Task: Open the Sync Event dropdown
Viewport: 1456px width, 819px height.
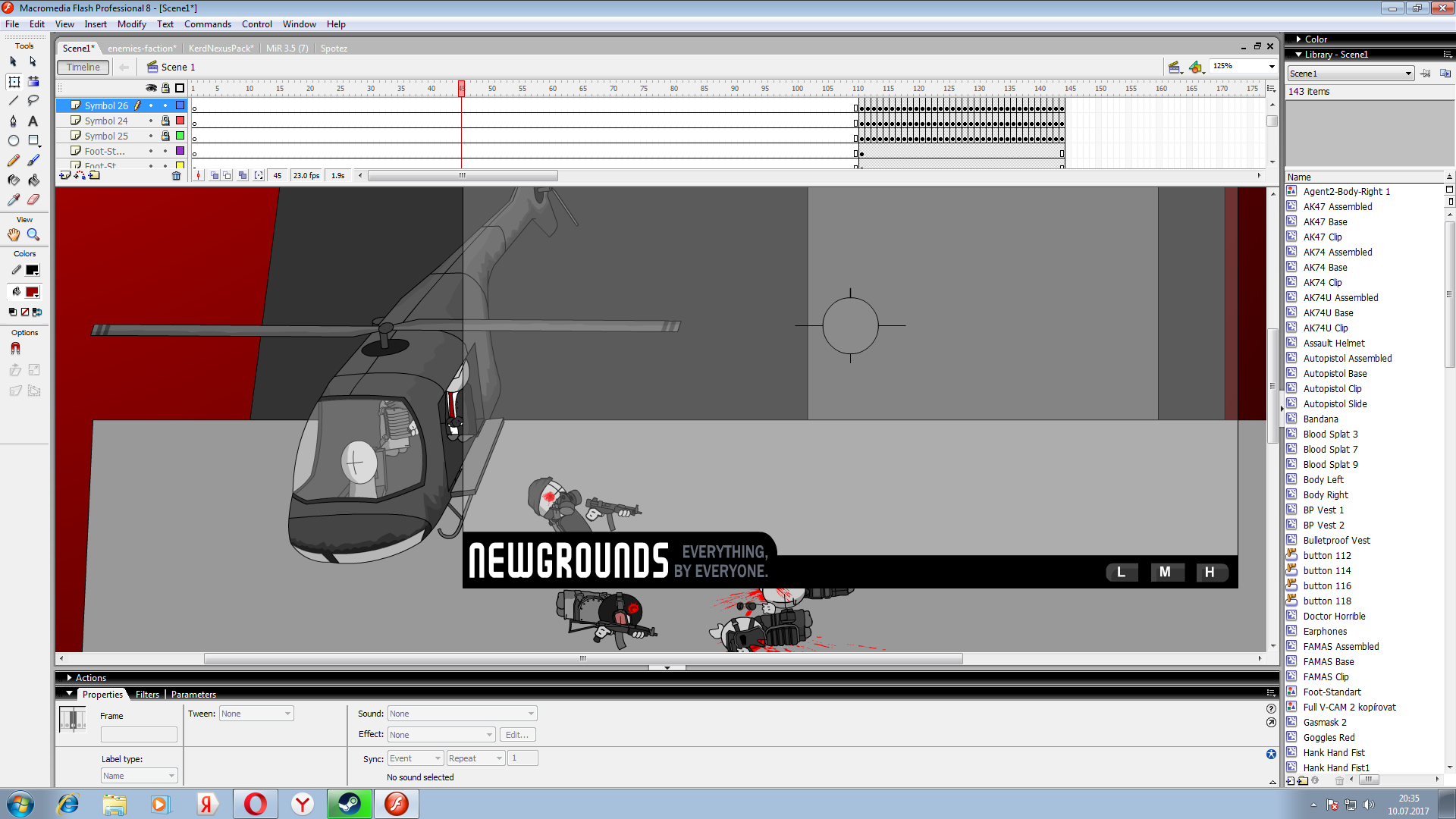Action: pyautogui.click(x=416, y=758)
